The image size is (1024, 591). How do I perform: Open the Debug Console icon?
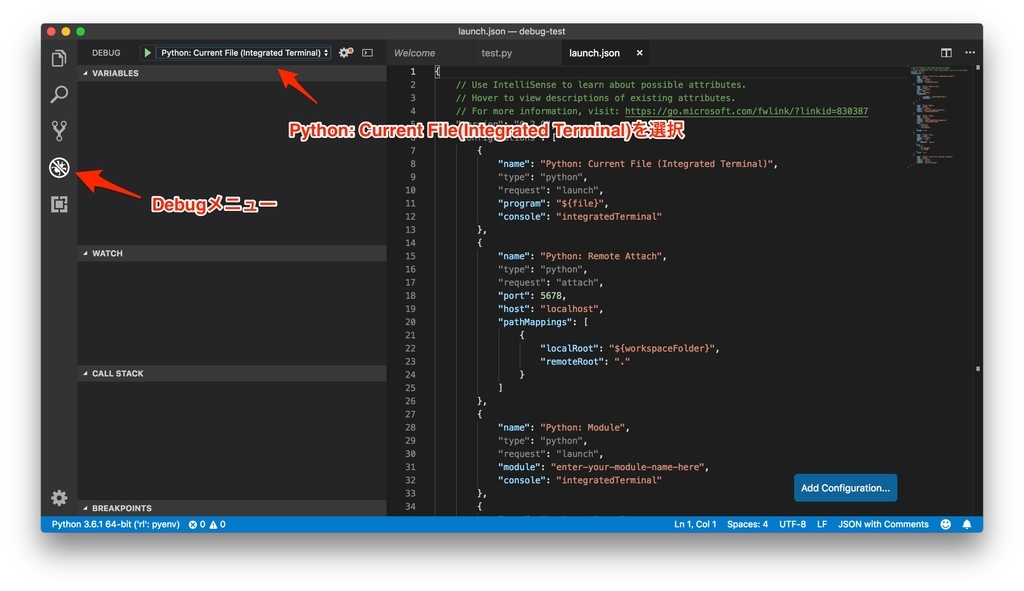pyautogui.click(x=368, y=53)
